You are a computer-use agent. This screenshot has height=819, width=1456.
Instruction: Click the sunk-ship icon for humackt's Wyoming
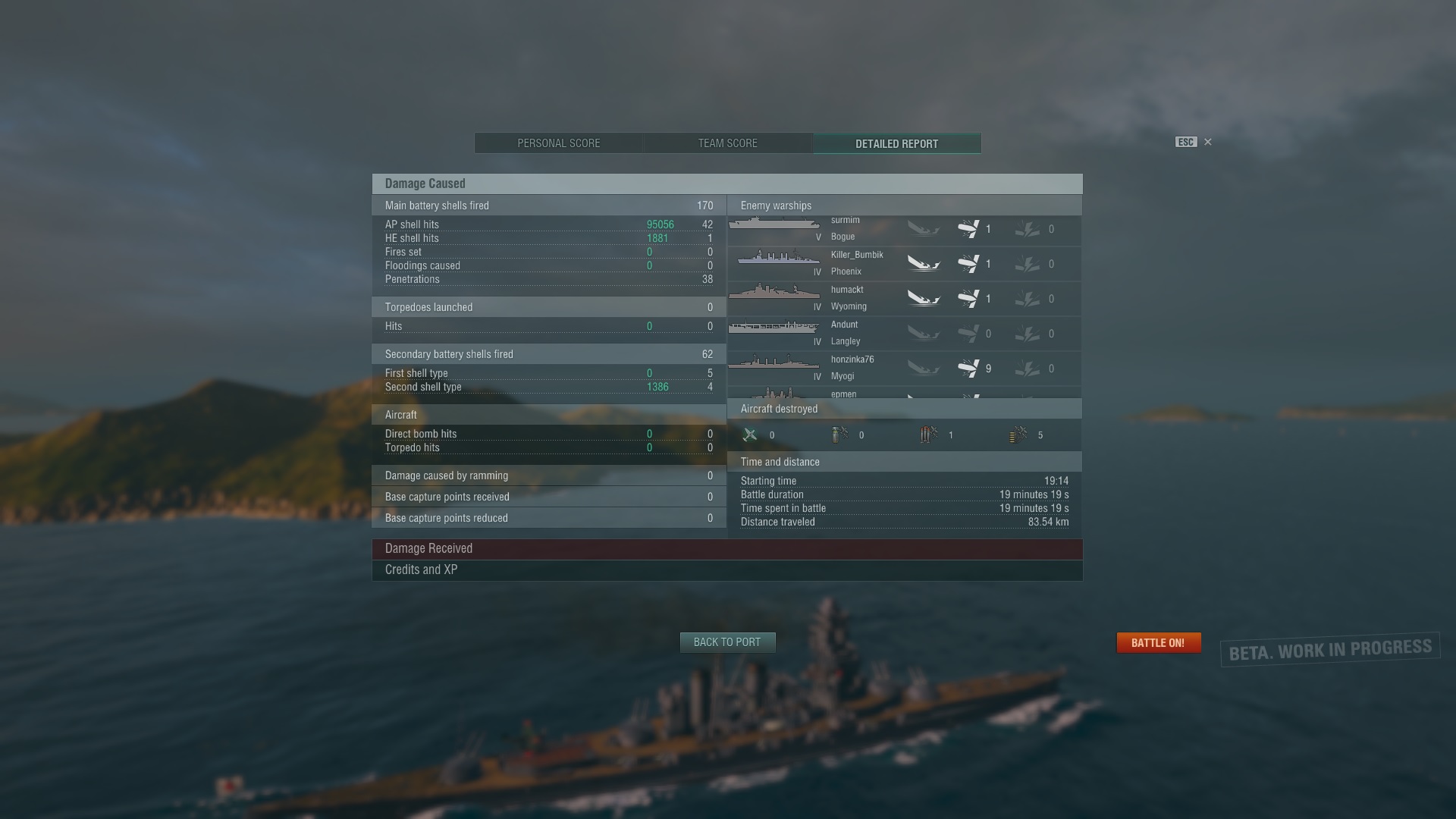coord(924,299)
